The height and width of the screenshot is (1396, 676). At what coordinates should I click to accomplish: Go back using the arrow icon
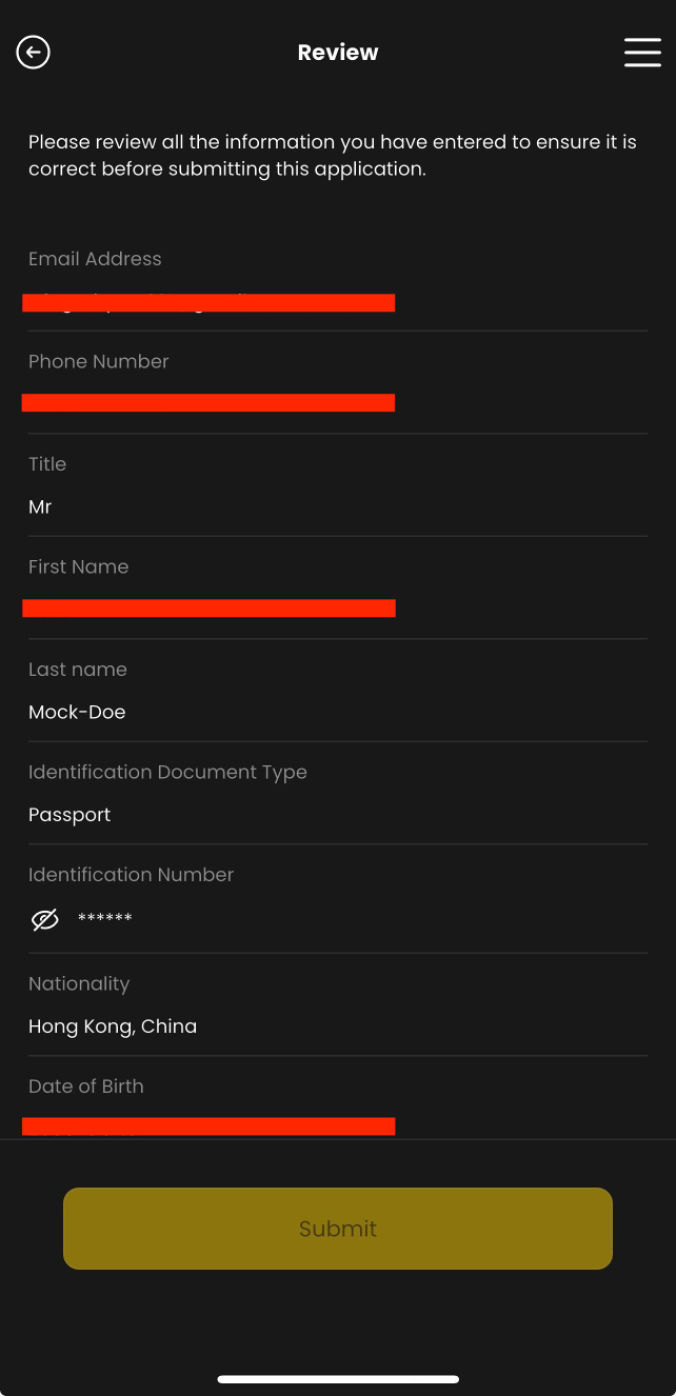pos(33,52)
